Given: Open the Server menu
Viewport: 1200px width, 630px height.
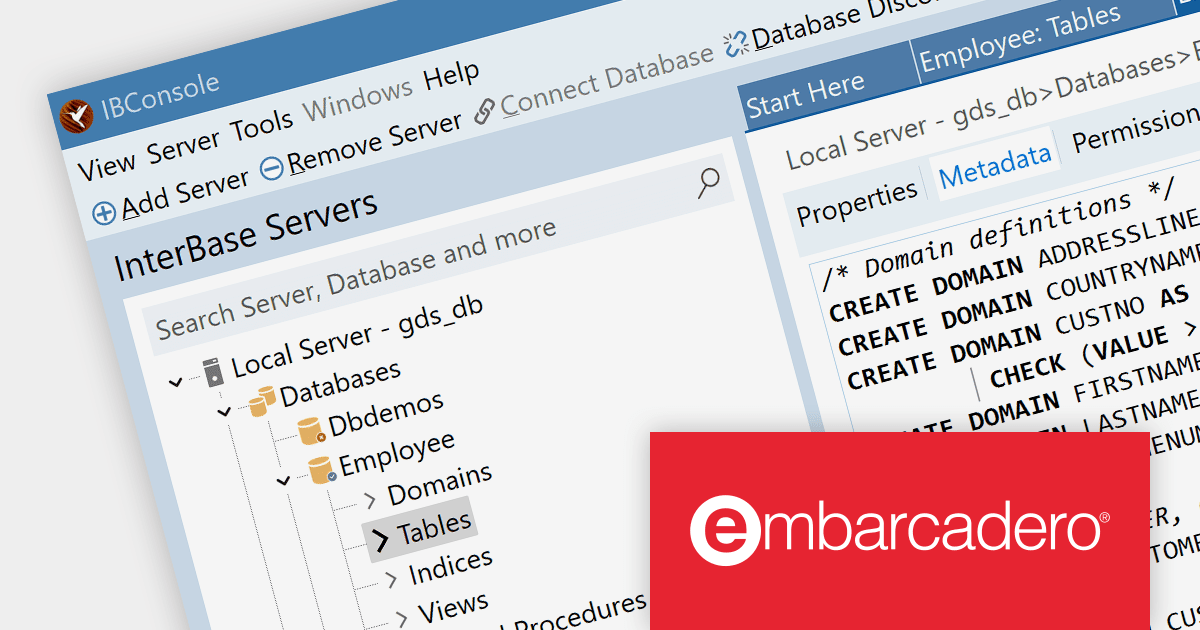Looking at the screenshot, I should tap(185, 147).
